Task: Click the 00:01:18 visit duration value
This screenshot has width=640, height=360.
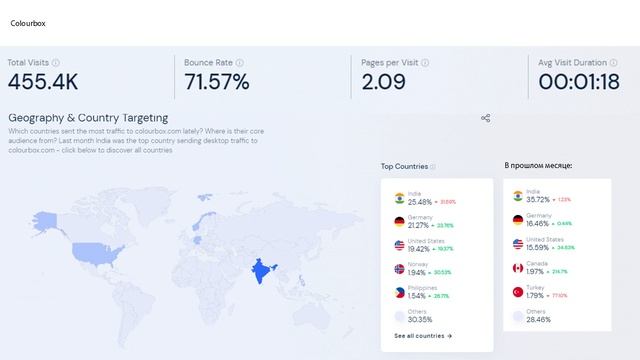Action: tap(579, 82)
